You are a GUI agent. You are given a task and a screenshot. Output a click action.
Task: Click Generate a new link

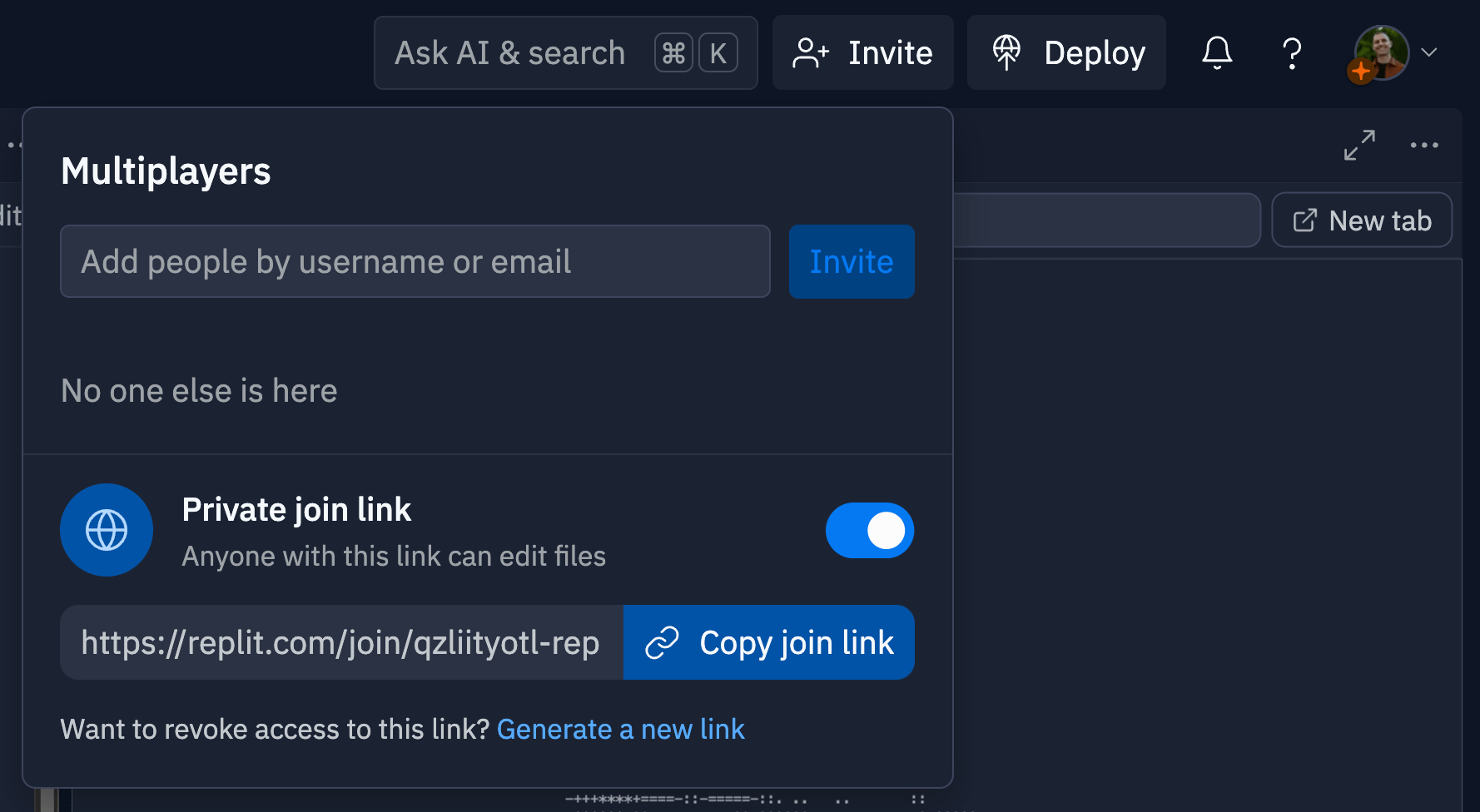click(621, 730)
